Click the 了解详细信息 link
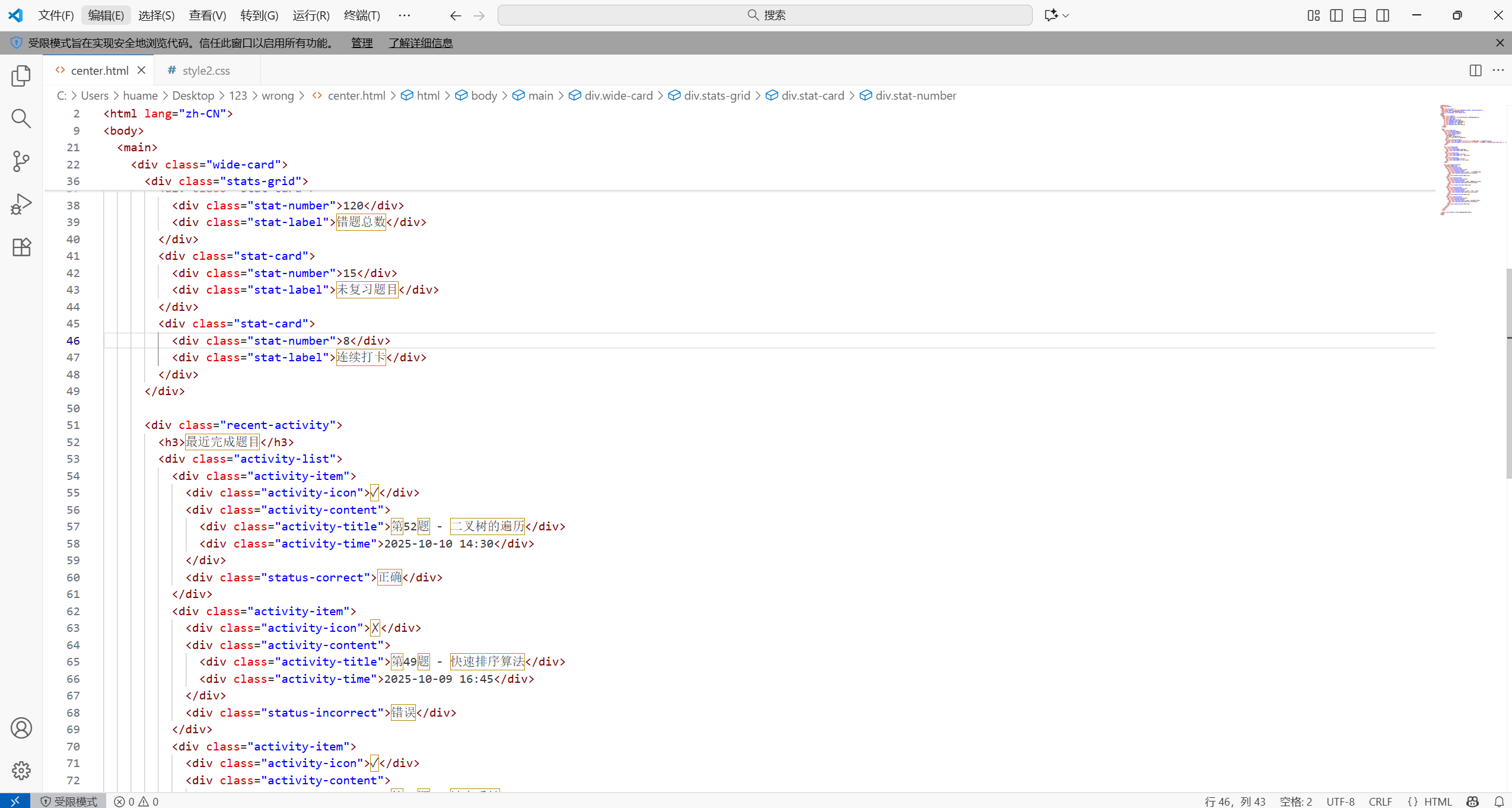Viewport: 1512px width, 808px height. tap(421, 43)
